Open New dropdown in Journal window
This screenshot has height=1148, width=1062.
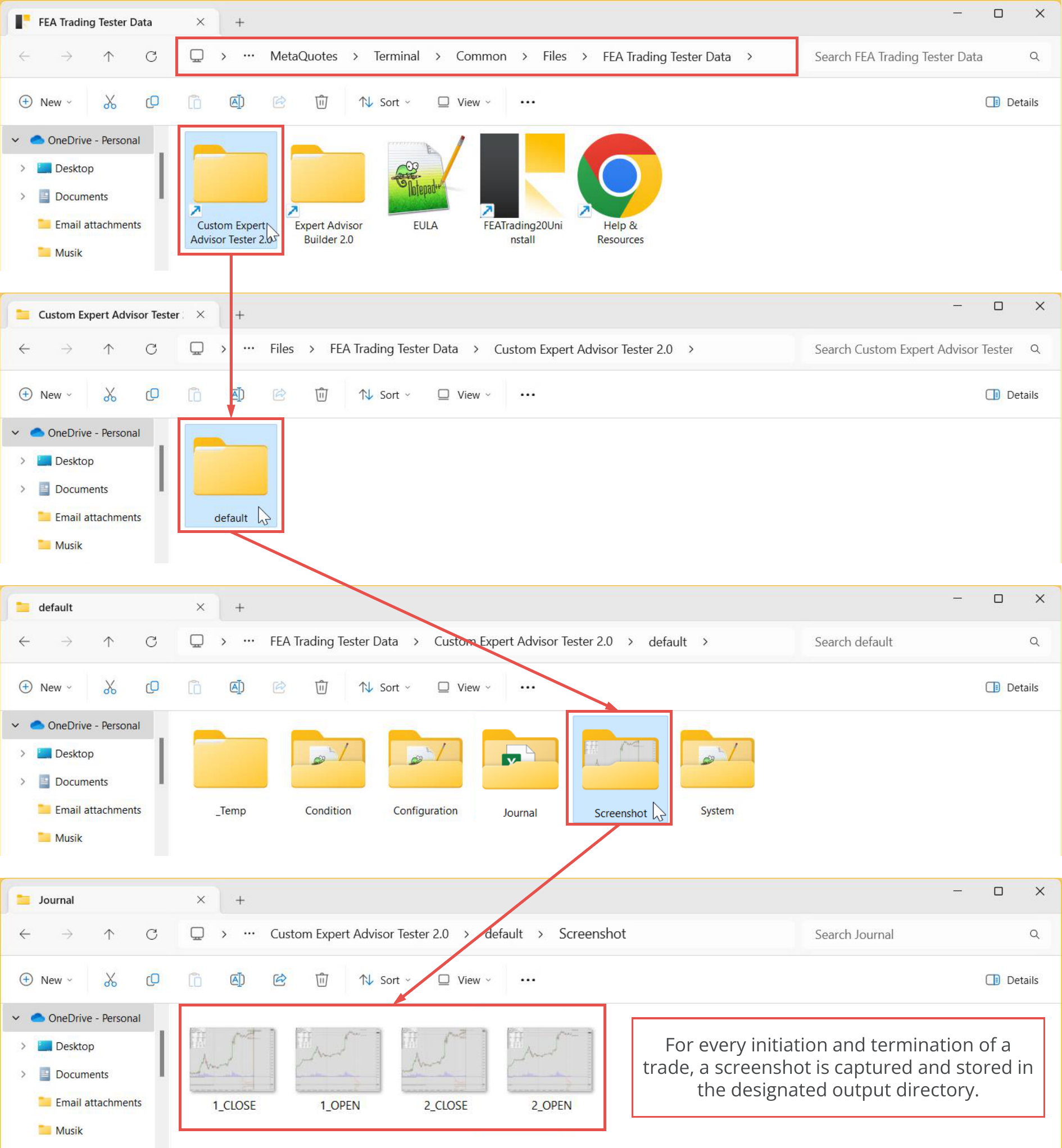[x=46, y=980]
